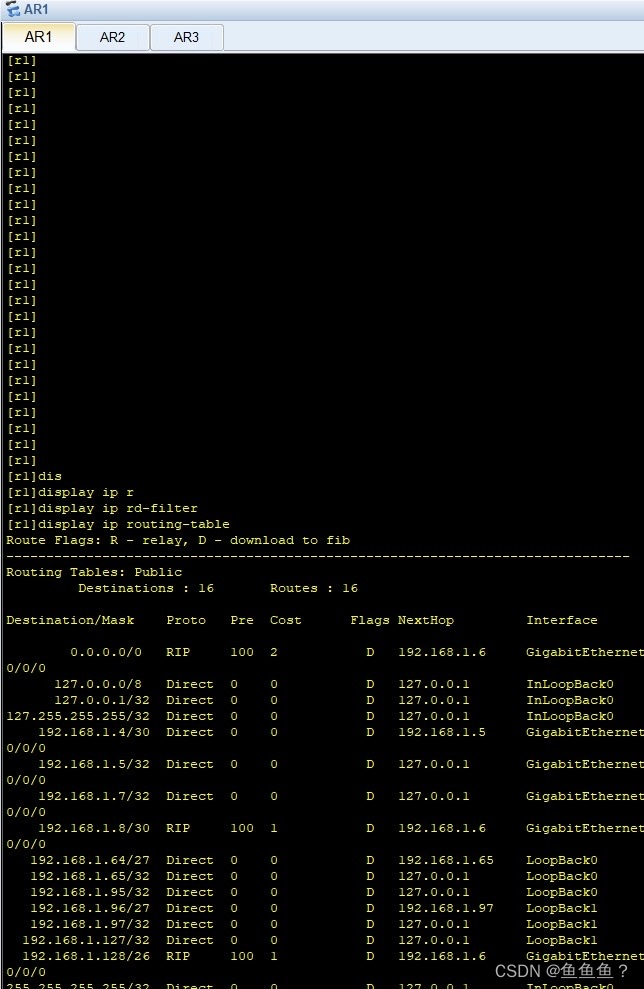Image resolution: width=644 pixels, height=989 pixels.
Task: Switch to the AR2 tab
Action: coord(112,37)
